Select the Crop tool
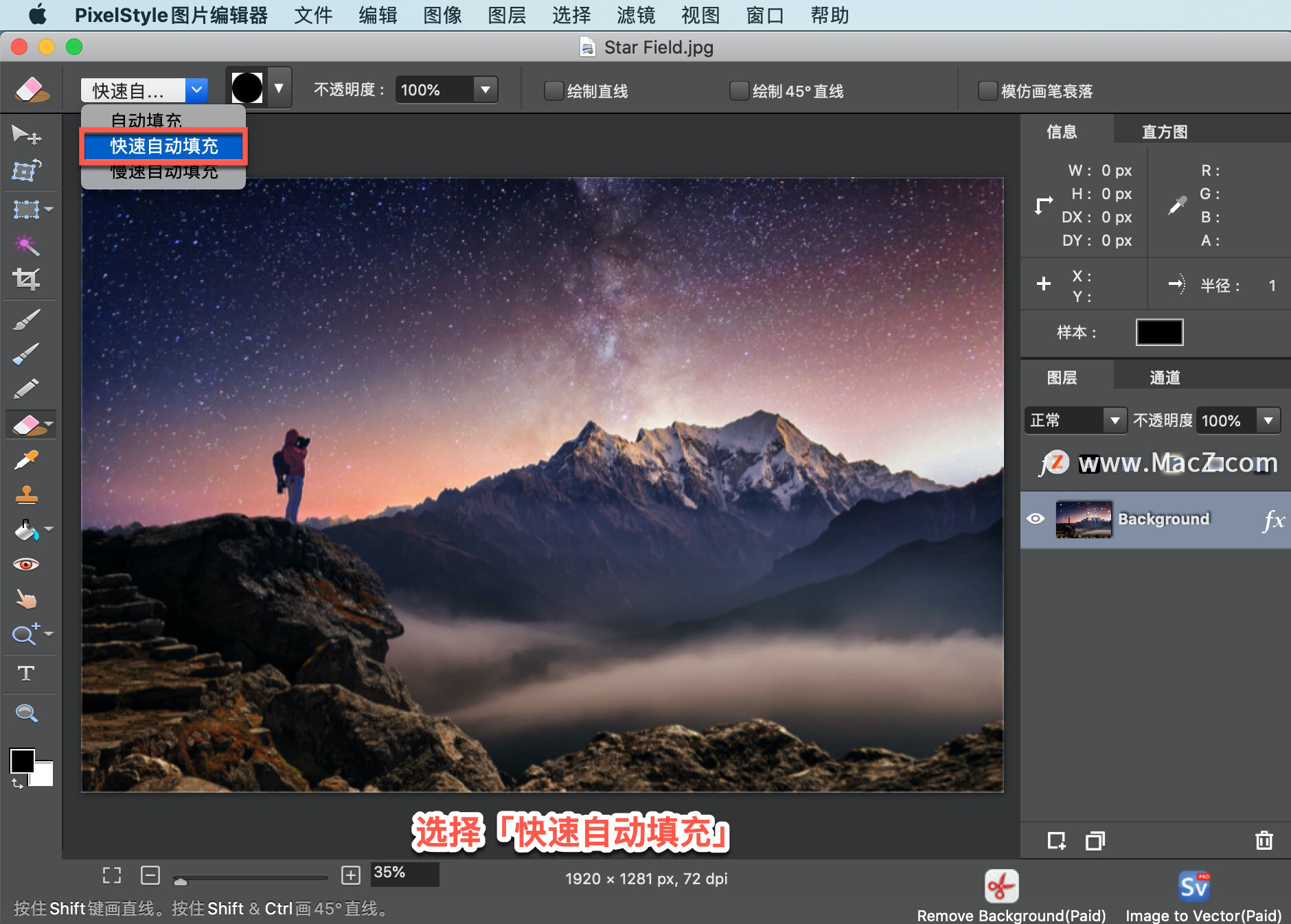Image resolution: width=1291 pixels, height=924 pixels. click(x=26, y=279)
